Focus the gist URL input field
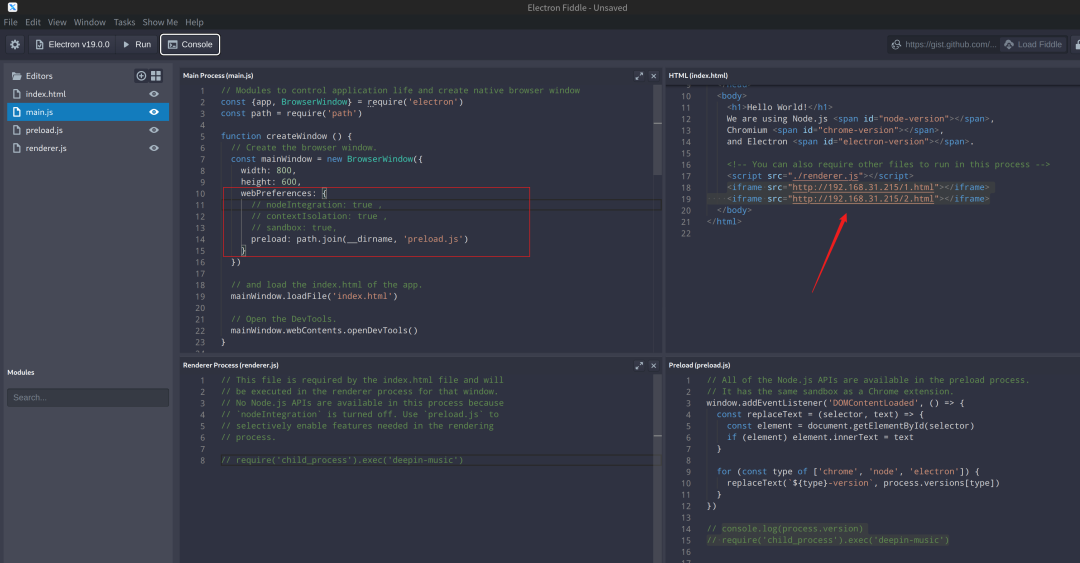 [x=950, y=44]
